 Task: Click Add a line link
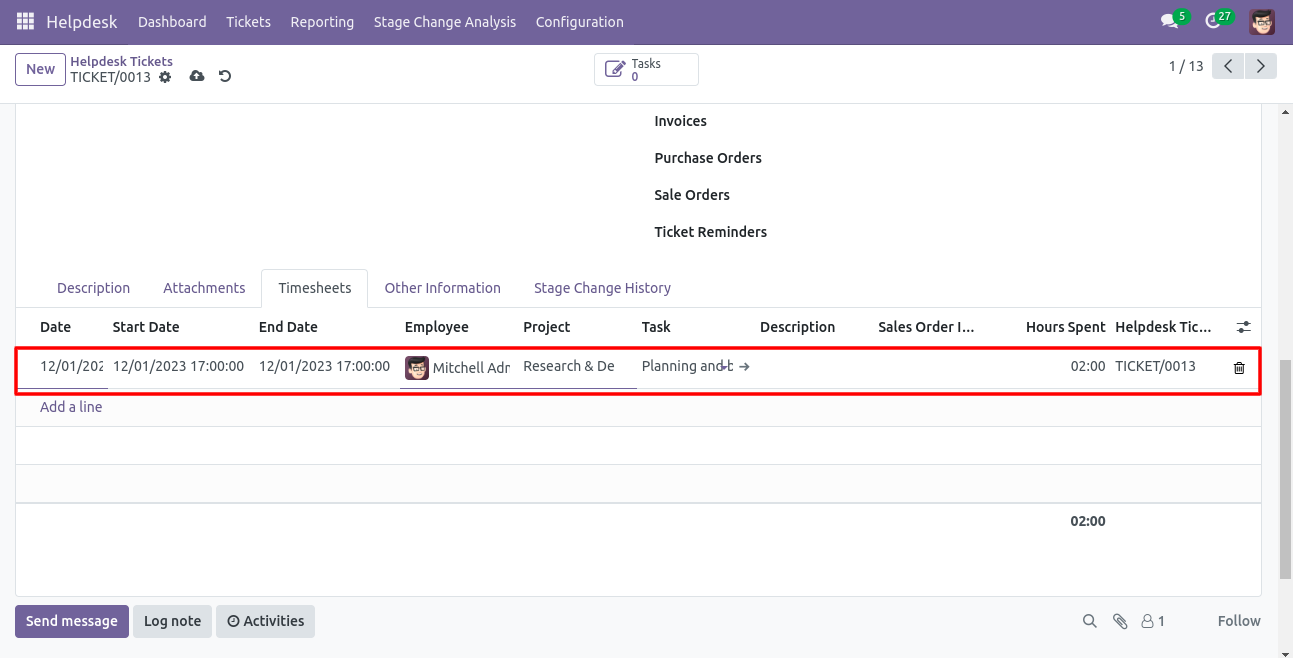pyautogui.click(x=71, y=407)
